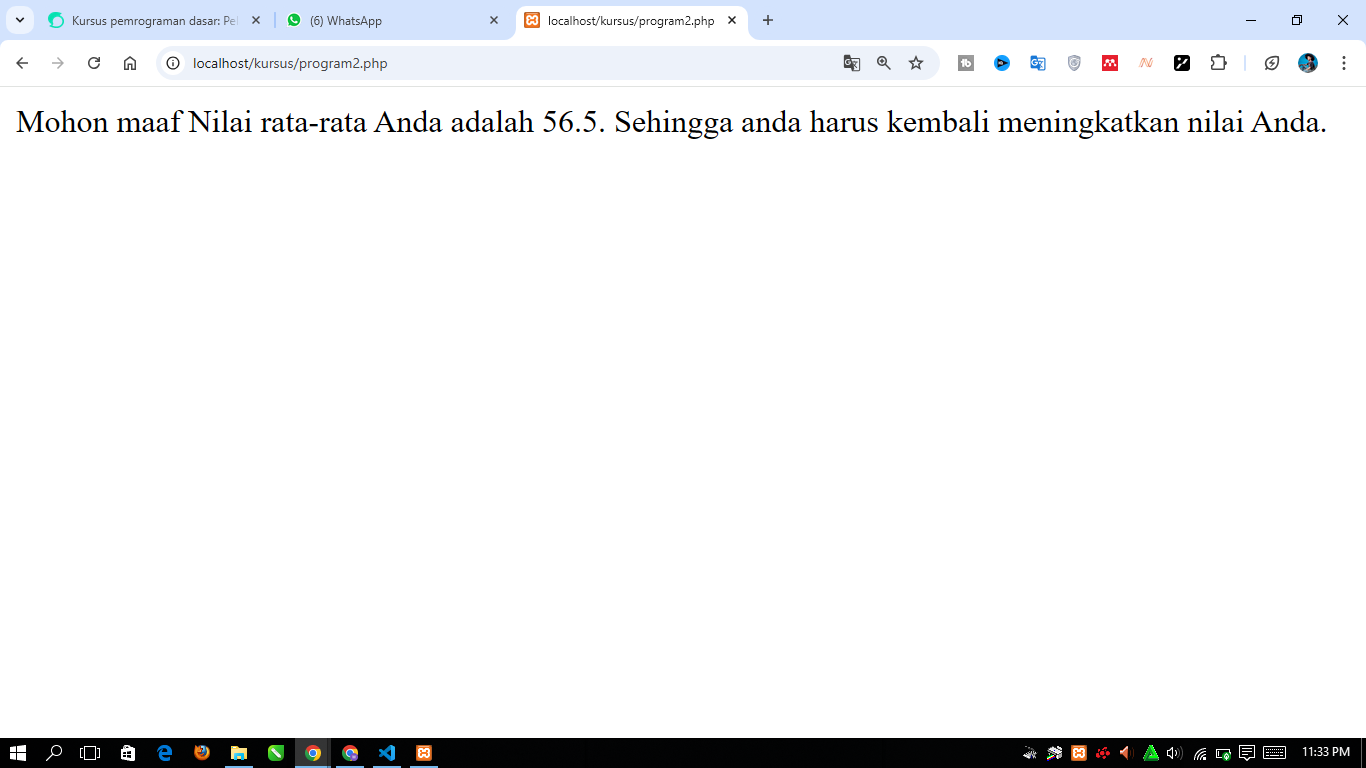The height and width of the screenshot is (768, 1366).
Task: Reload the program2.php page
Action: (x=94, y=63)
